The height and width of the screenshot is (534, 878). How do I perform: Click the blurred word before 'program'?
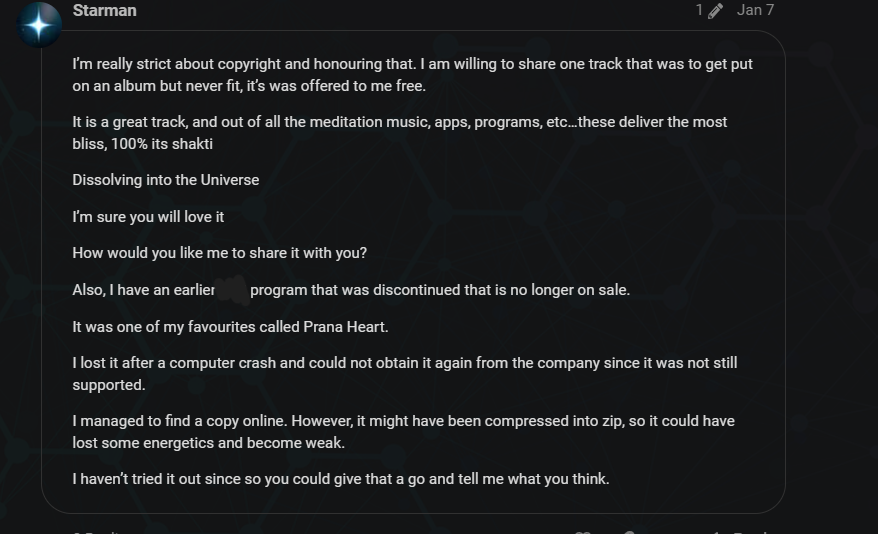click(x=232, y=290)
